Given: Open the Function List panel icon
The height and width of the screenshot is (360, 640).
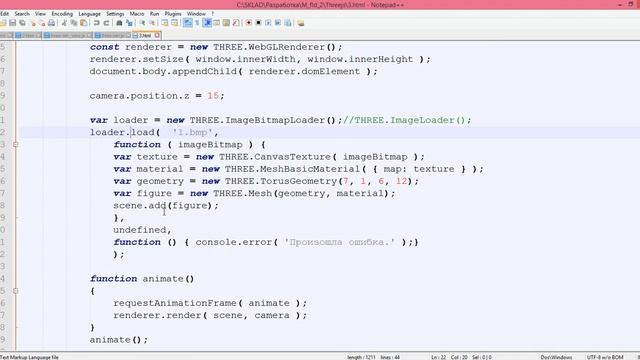Looking at the screenshot, I should (x=236, y=23).
